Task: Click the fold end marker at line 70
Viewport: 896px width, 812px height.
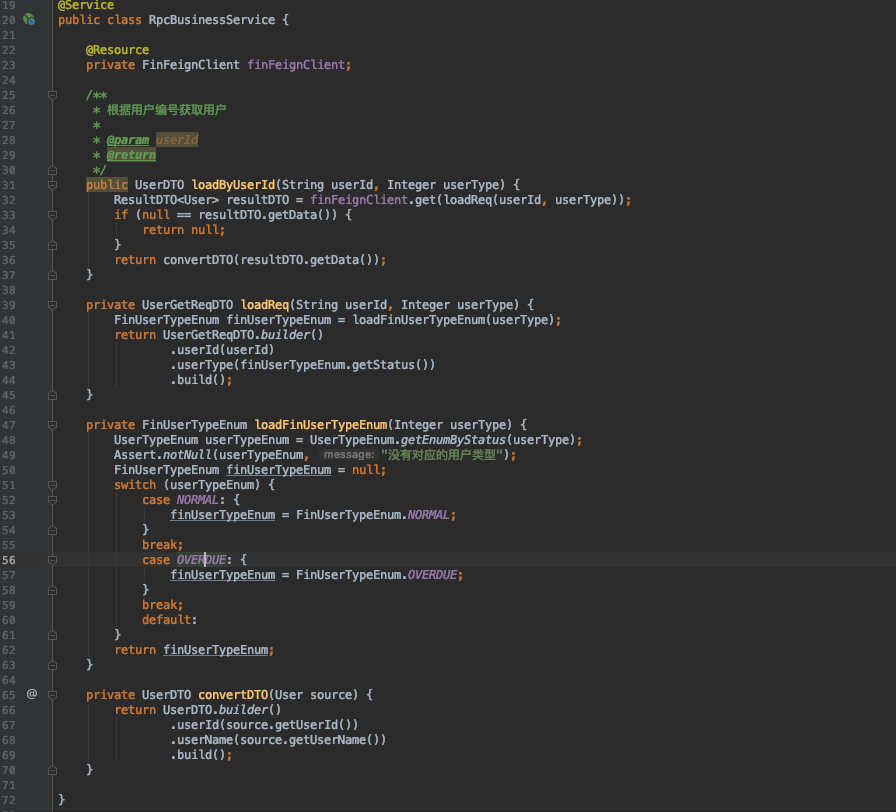Action: coord(52,769)
